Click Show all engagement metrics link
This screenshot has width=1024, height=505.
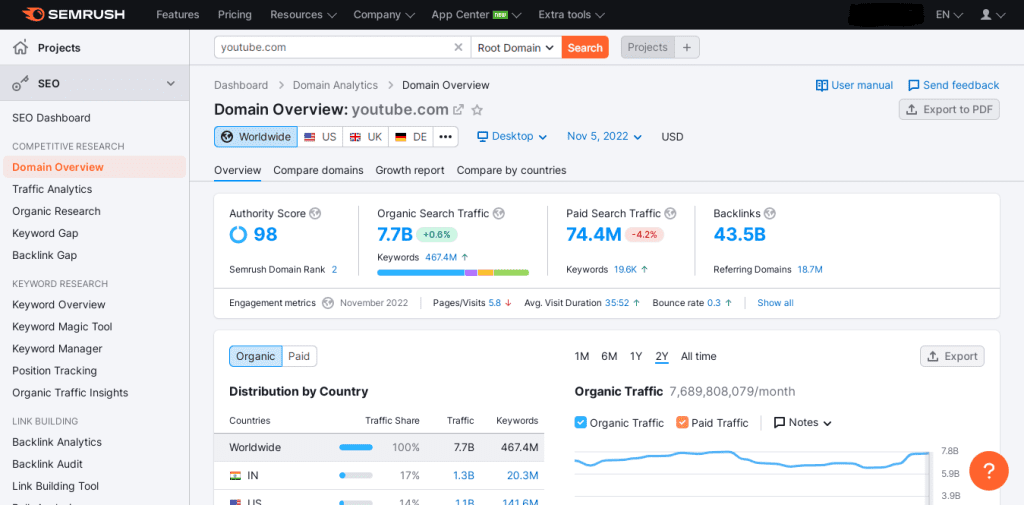(x=775, y=303)
